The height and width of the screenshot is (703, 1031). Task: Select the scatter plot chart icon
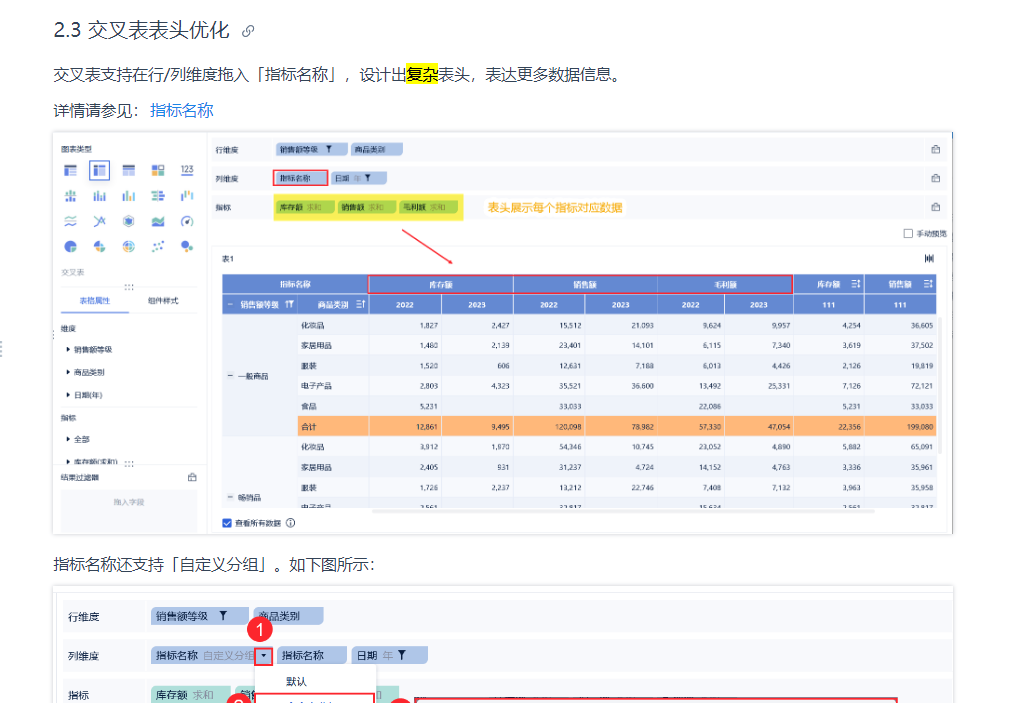click(158, 246)
